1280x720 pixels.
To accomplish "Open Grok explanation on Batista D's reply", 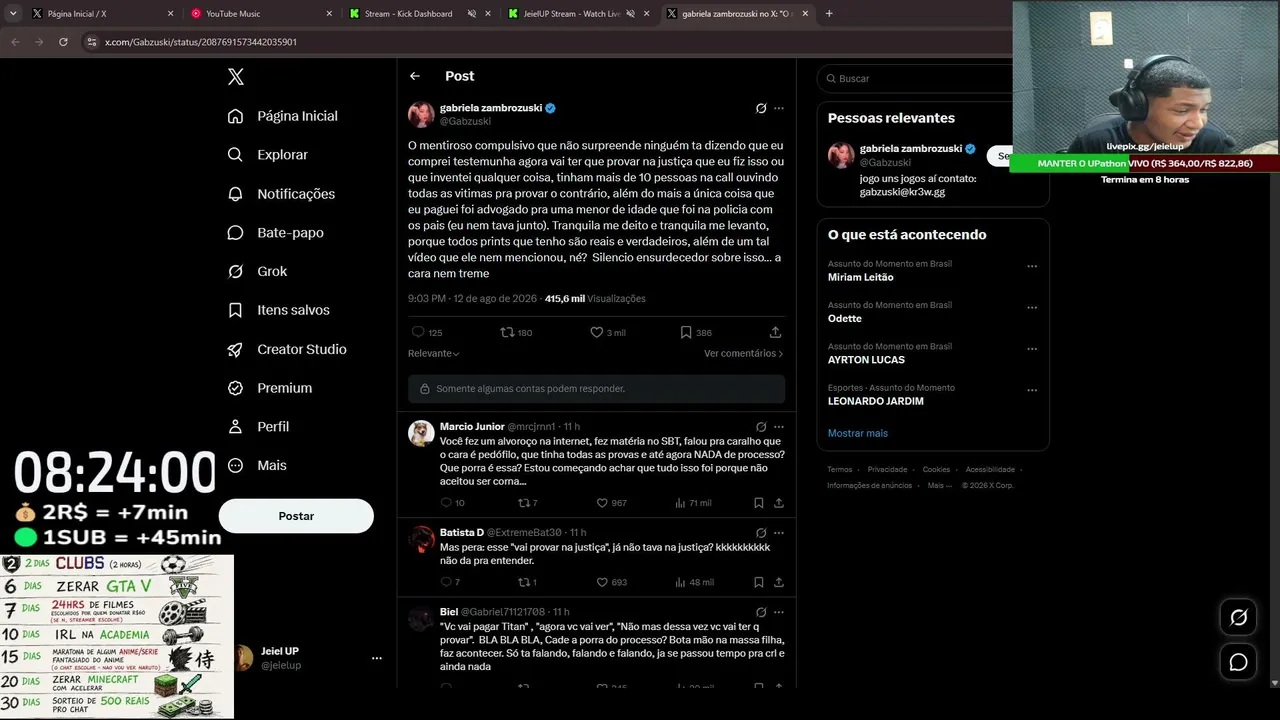I will pyautogui.click(x=761, y=533).
